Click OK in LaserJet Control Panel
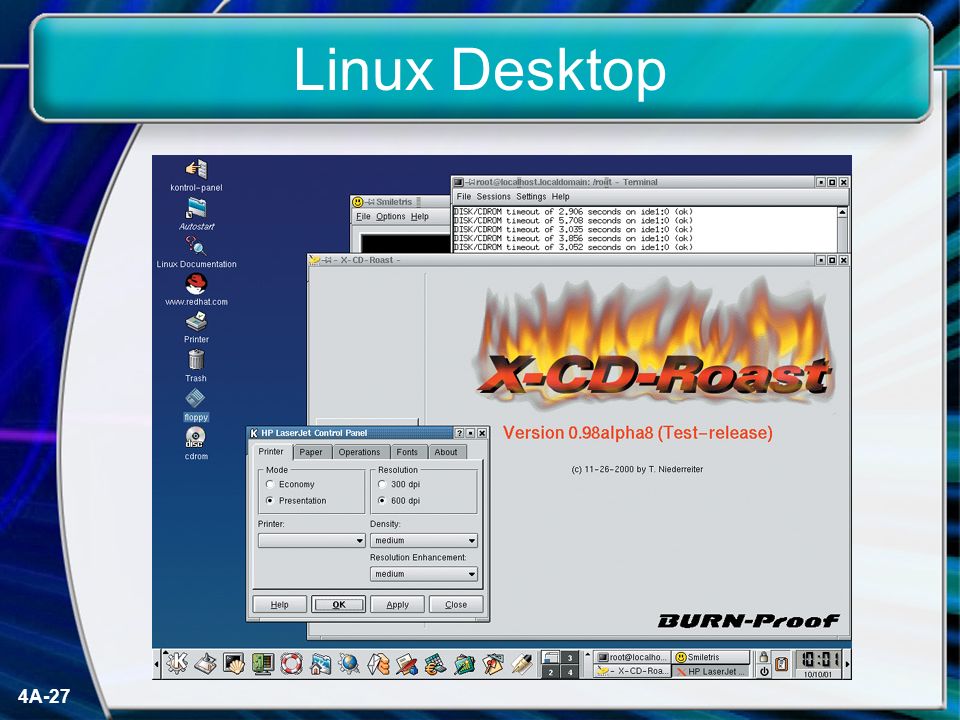Image resolution: width=960 pixels, height=720 pixels. [x=339, y=604]
